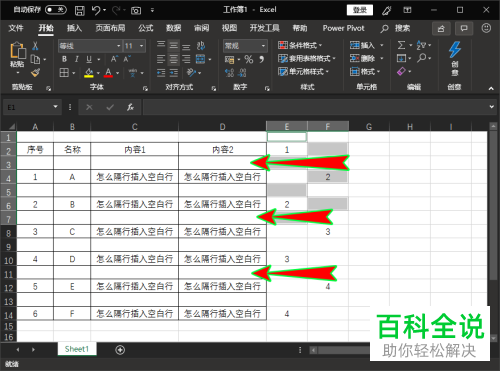Open the Sort and Filter icon
500x371 pixels.
pos(421,45)
